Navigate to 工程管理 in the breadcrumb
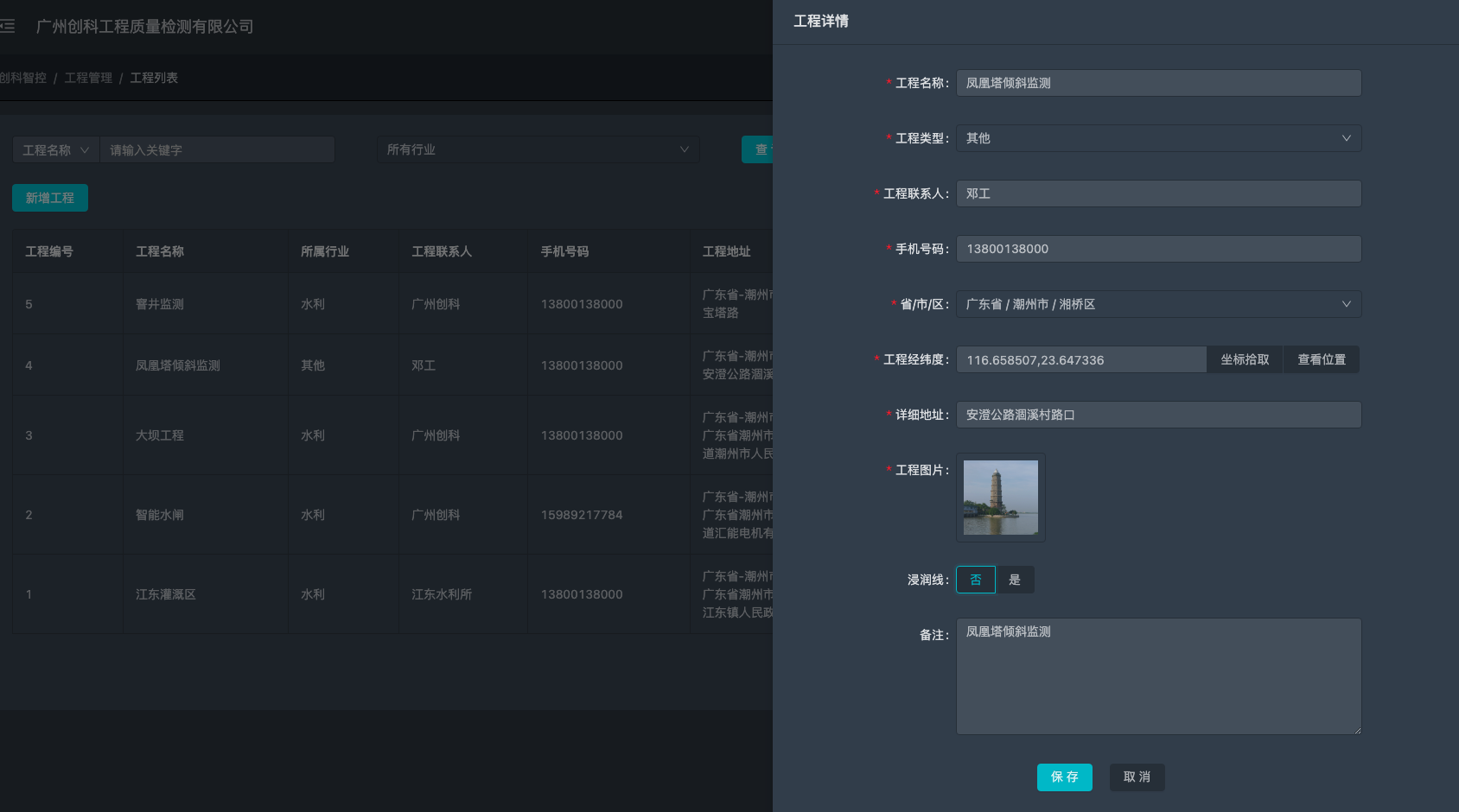 point(89,77)
